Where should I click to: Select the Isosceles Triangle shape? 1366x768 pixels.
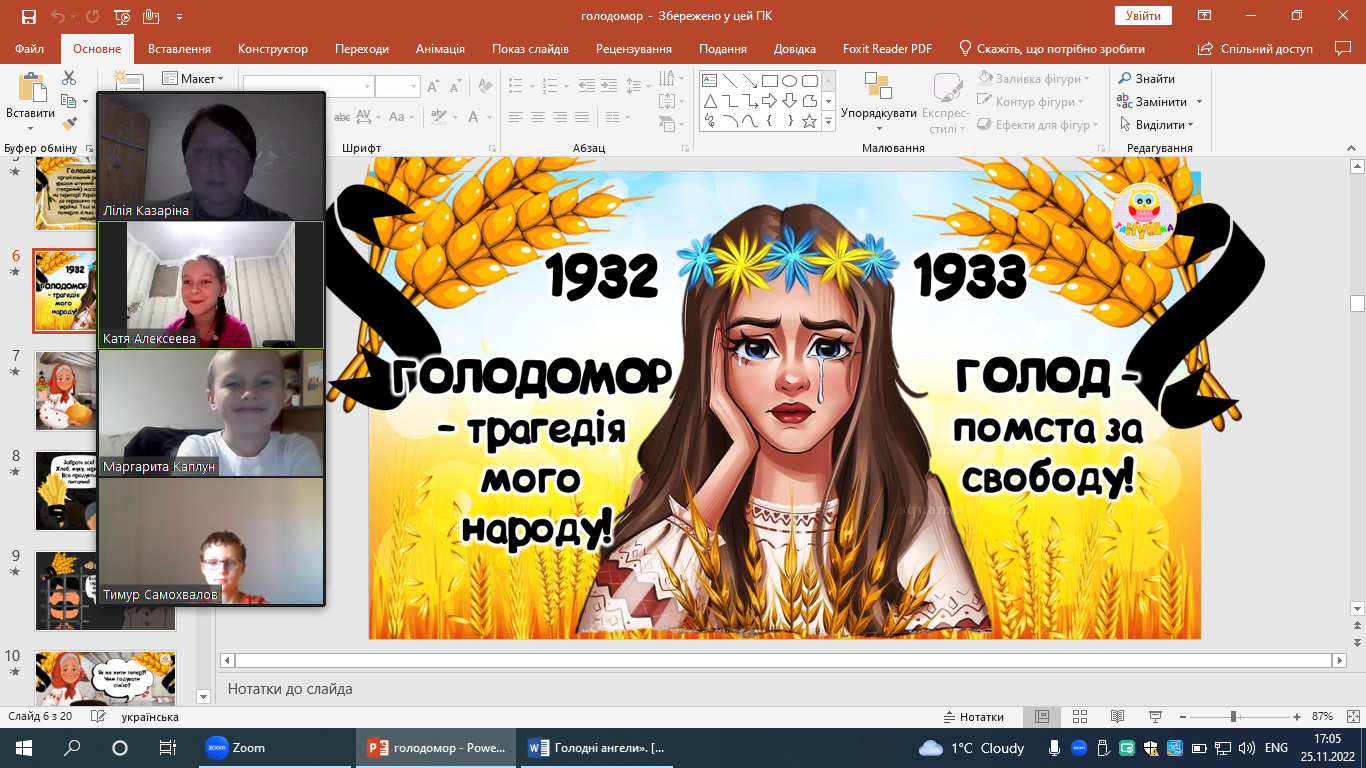pyautogui.click(x=710, y=101)
